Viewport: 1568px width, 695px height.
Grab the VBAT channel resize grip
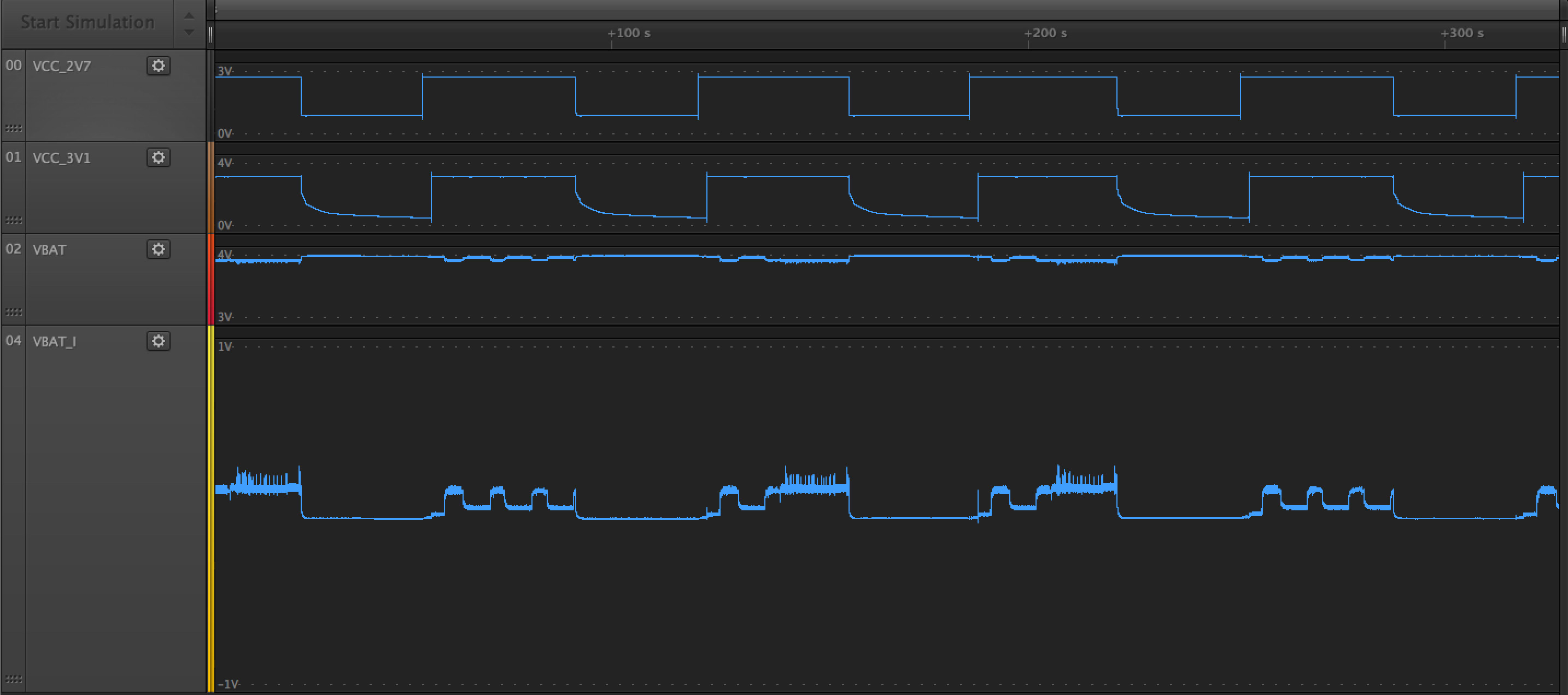tap(13, 312)
